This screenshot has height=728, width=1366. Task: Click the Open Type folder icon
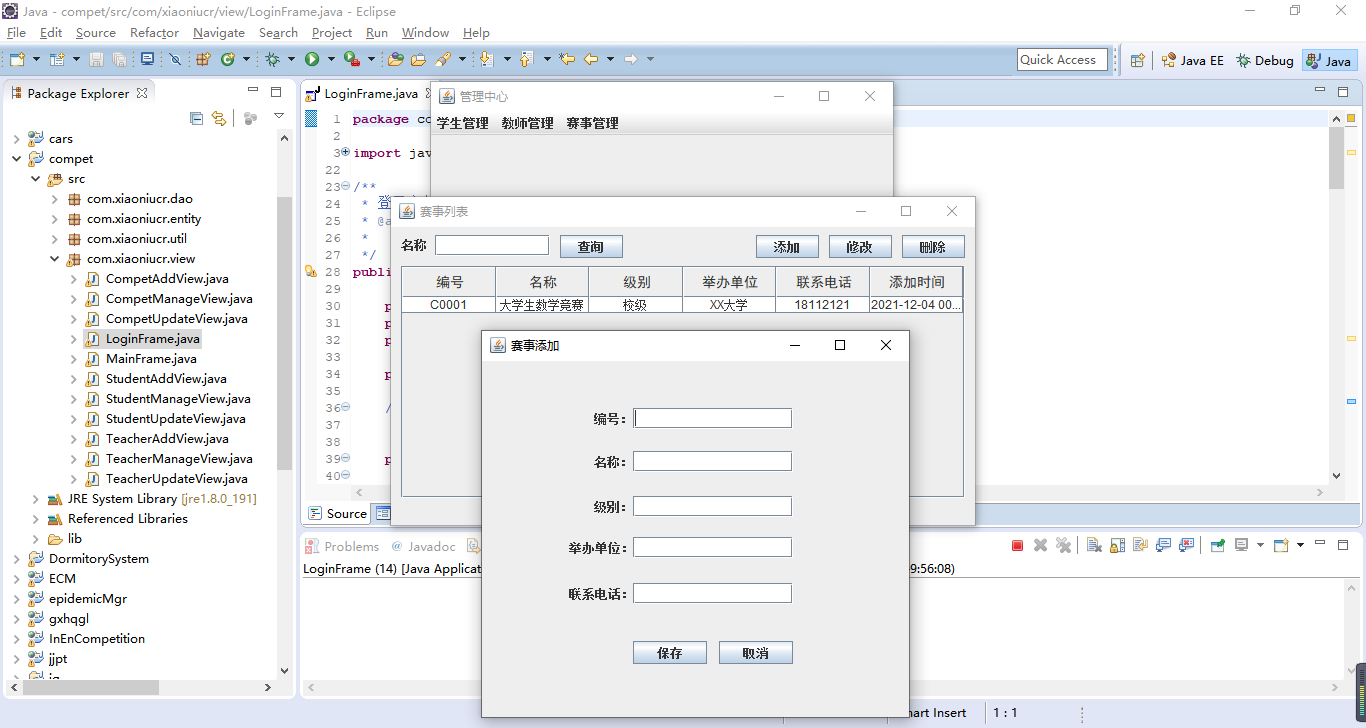395,60
